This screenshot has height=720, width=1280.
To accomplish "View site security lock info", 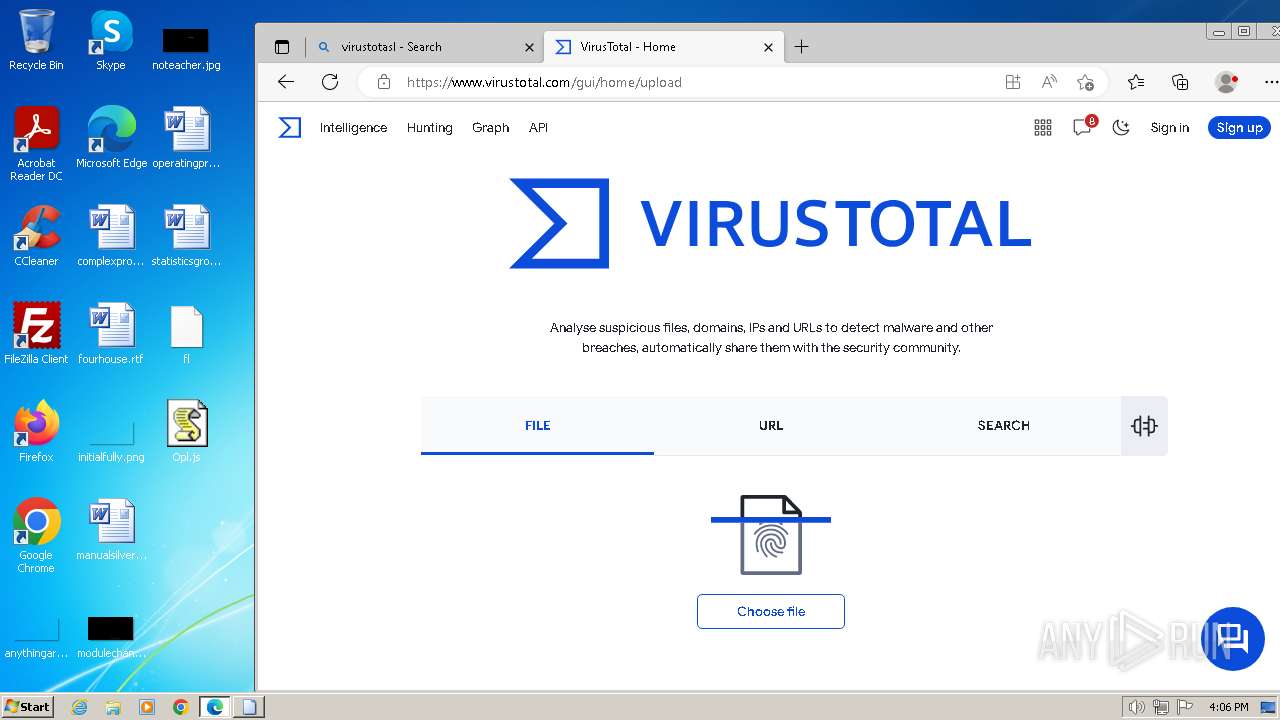I will 384,82.
